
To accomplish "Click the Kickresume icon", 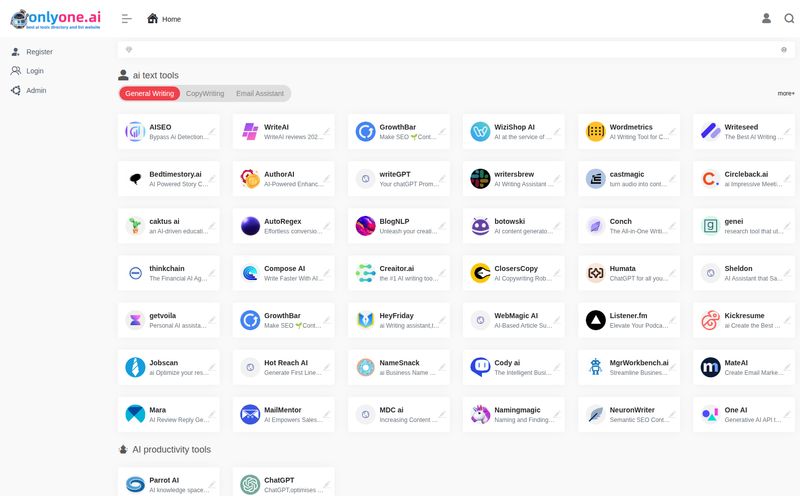I will pos(710,320).
